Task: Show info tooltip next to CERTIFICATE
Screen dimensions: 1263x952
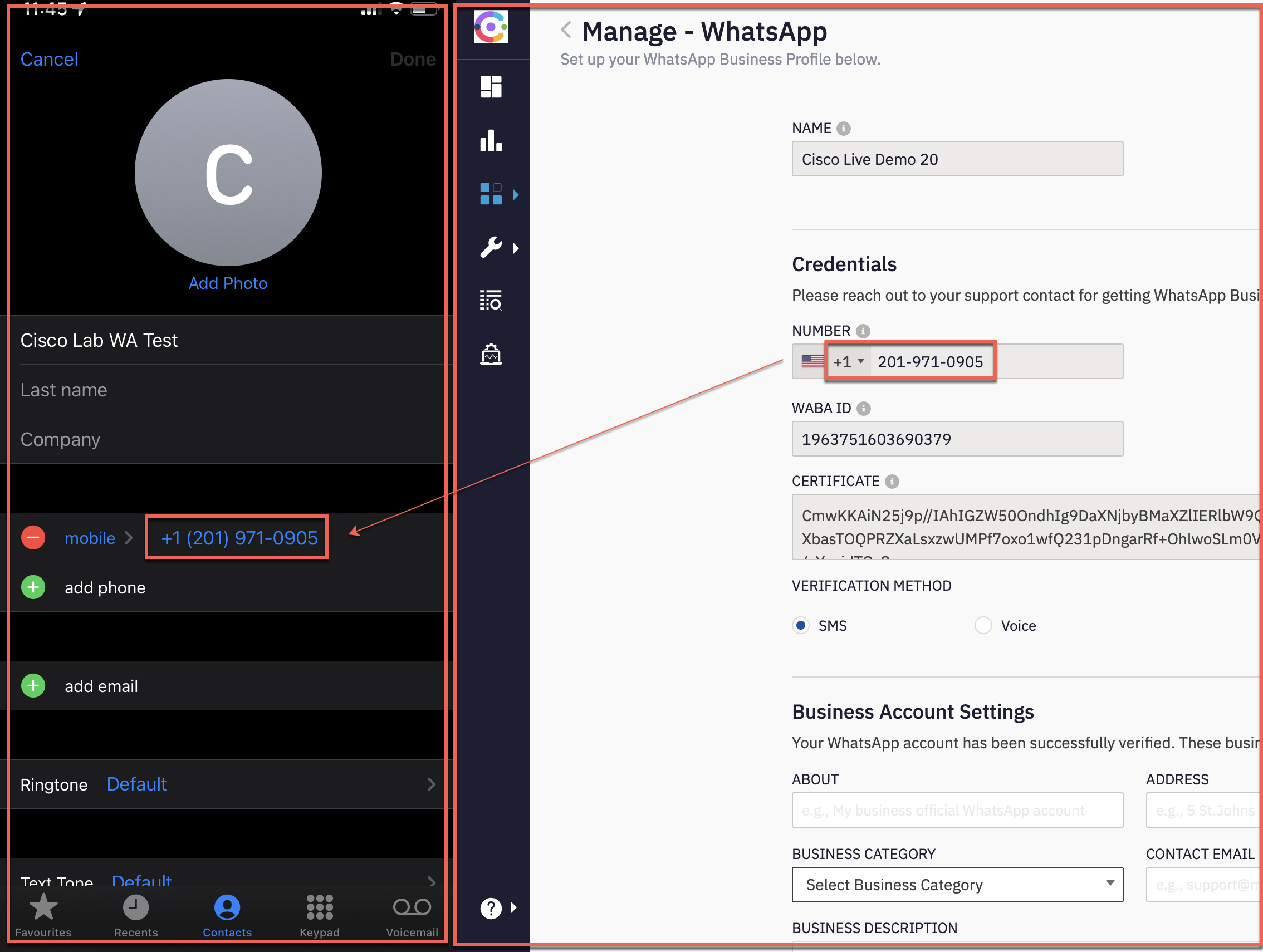Action: [x=892, y=482]
